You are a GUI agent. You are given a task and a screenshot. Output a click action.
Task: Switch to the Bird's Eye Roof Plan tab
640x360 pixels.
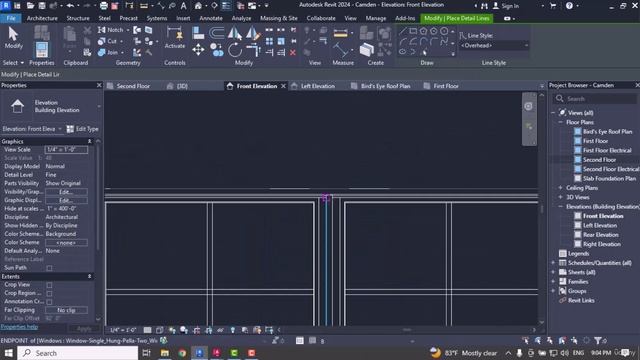tap(385, 86)
